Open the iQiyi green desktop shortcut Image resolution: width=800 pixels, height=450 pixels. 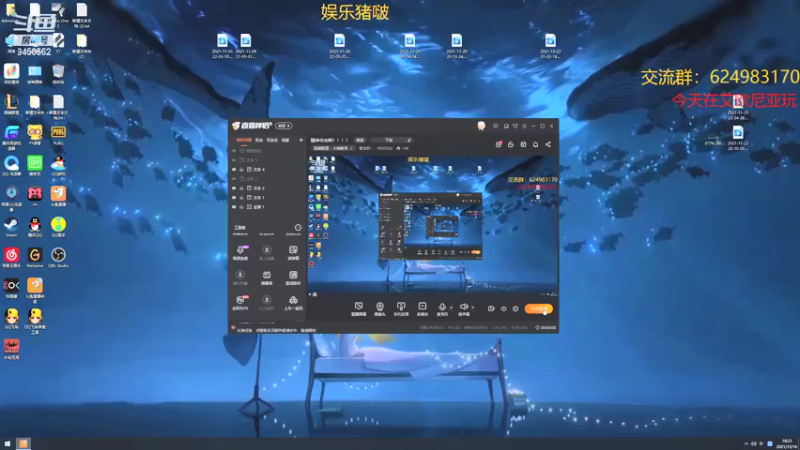coord(35,165)
